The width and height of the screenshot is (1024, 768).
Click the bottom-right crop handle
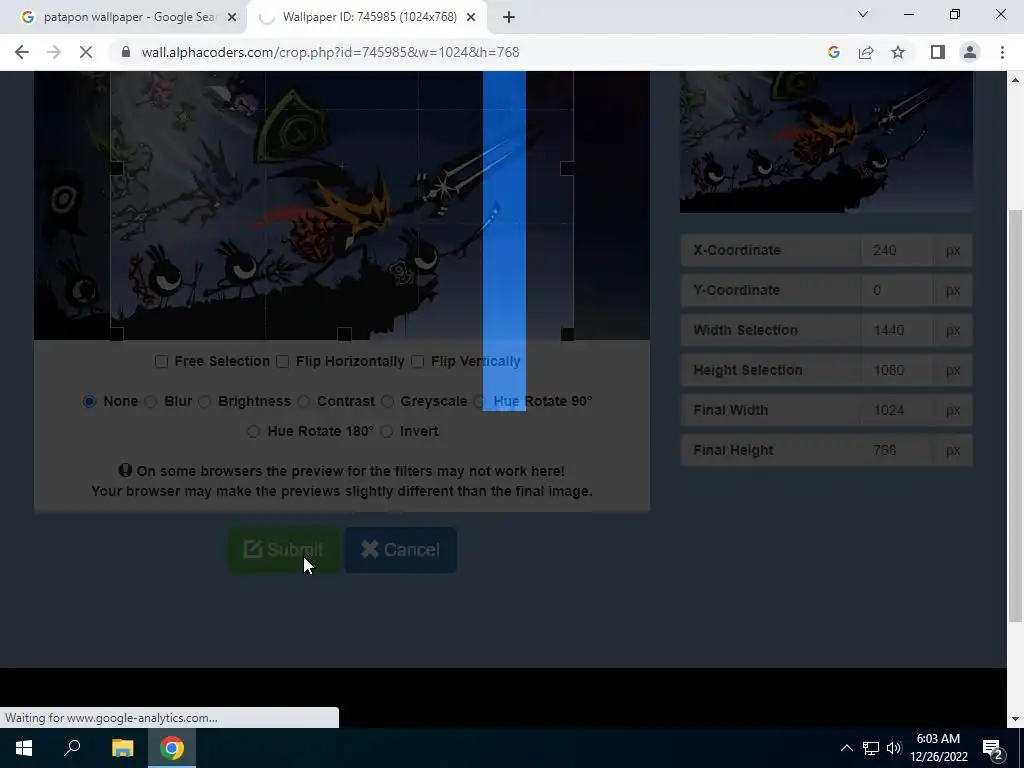pyautogui.click(x=568, y=334)
